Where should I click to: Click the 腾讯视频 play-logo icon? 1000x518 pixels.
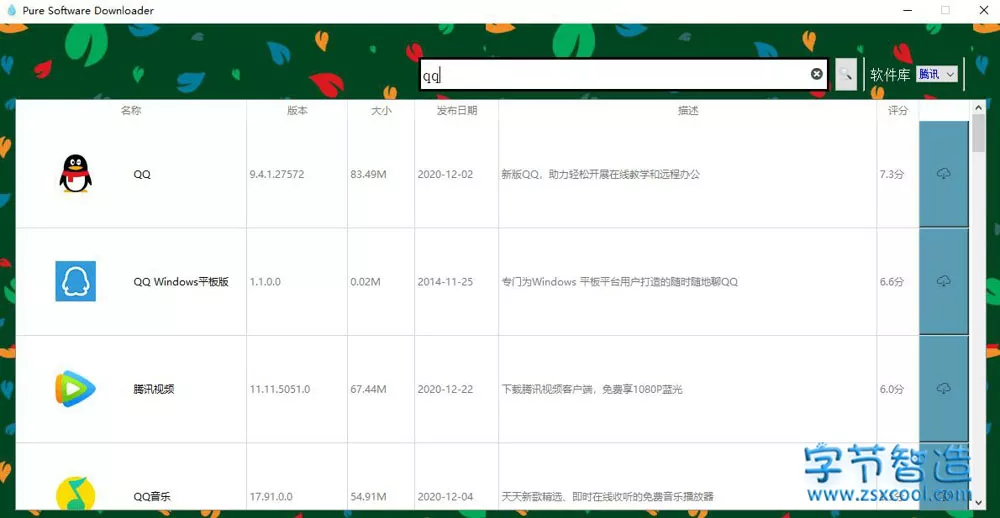[x=75, y=388]
